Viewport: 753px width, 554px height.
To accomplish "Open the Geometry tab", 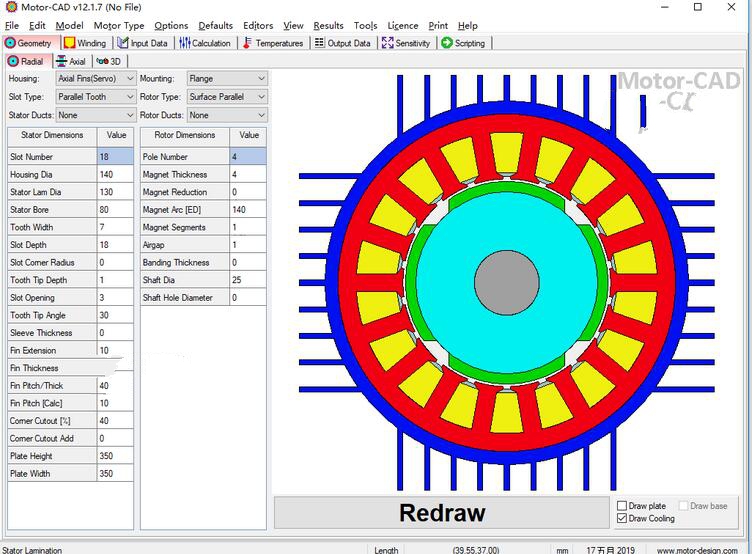I will [30, 43].
